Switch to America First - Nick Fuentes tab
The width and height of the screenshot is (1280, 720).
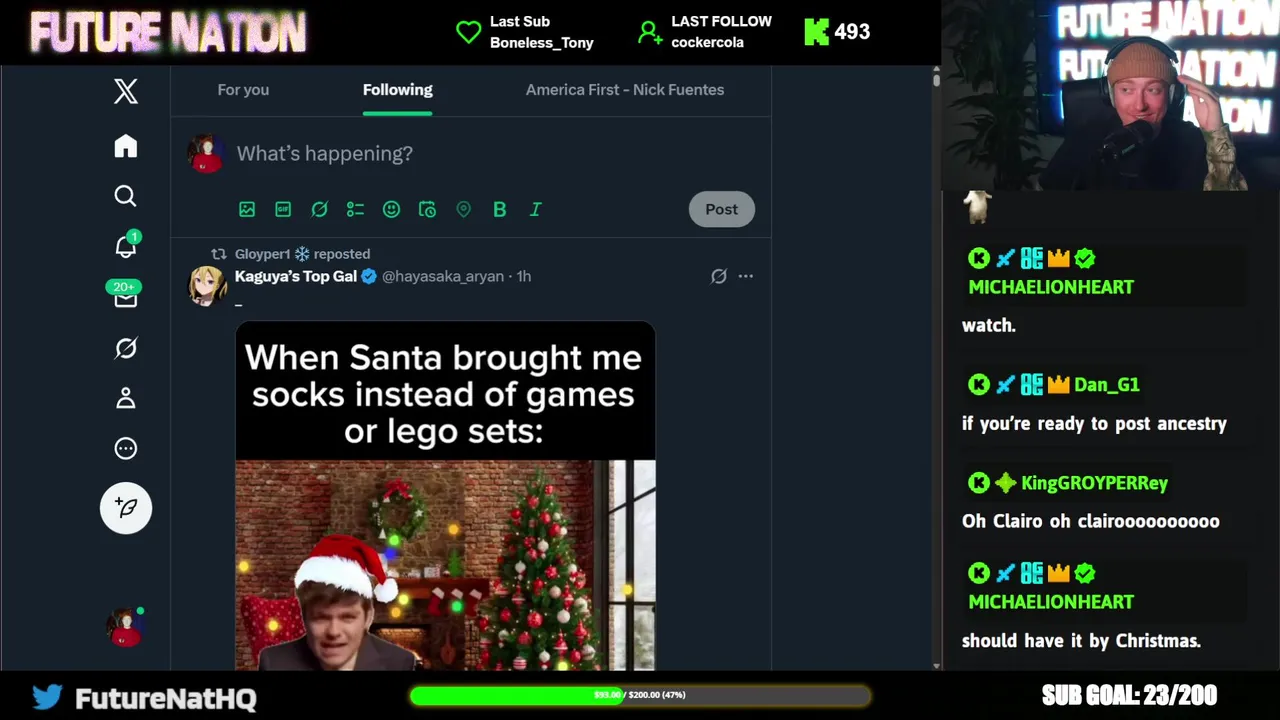tap(625, 90)
